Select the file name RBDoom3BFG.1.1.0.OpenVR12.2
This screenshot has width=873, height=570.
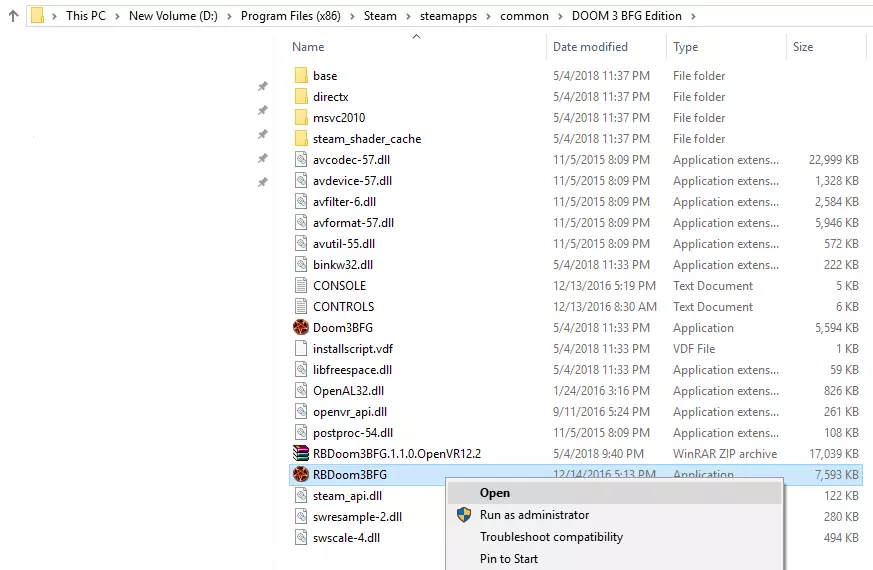[397, 454]
